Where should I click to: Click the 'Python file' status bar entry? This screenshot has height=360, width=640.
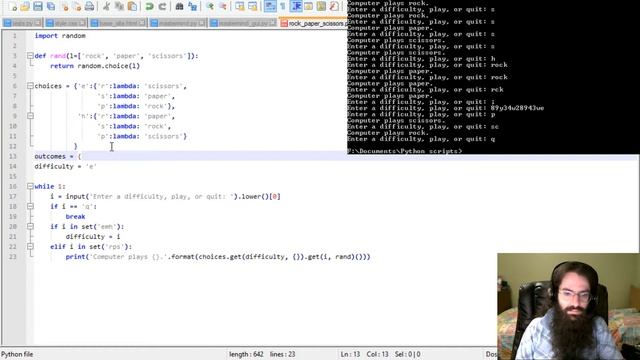pyautogui.click(x=17, y=354)
